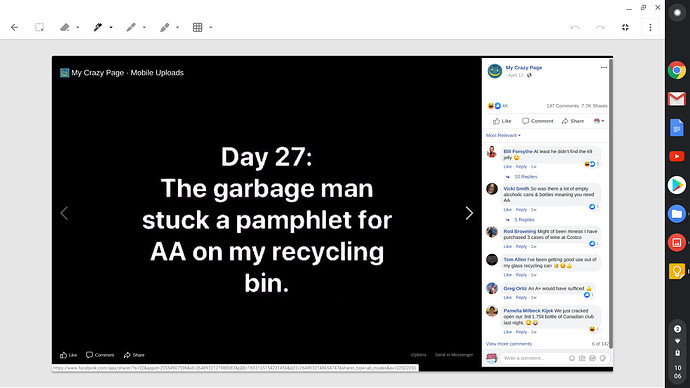Image resolution: width=690 pixels, height=388 pixels.
Task: Open the launcher circle on the shelf
Action: [x=677, y=13]
